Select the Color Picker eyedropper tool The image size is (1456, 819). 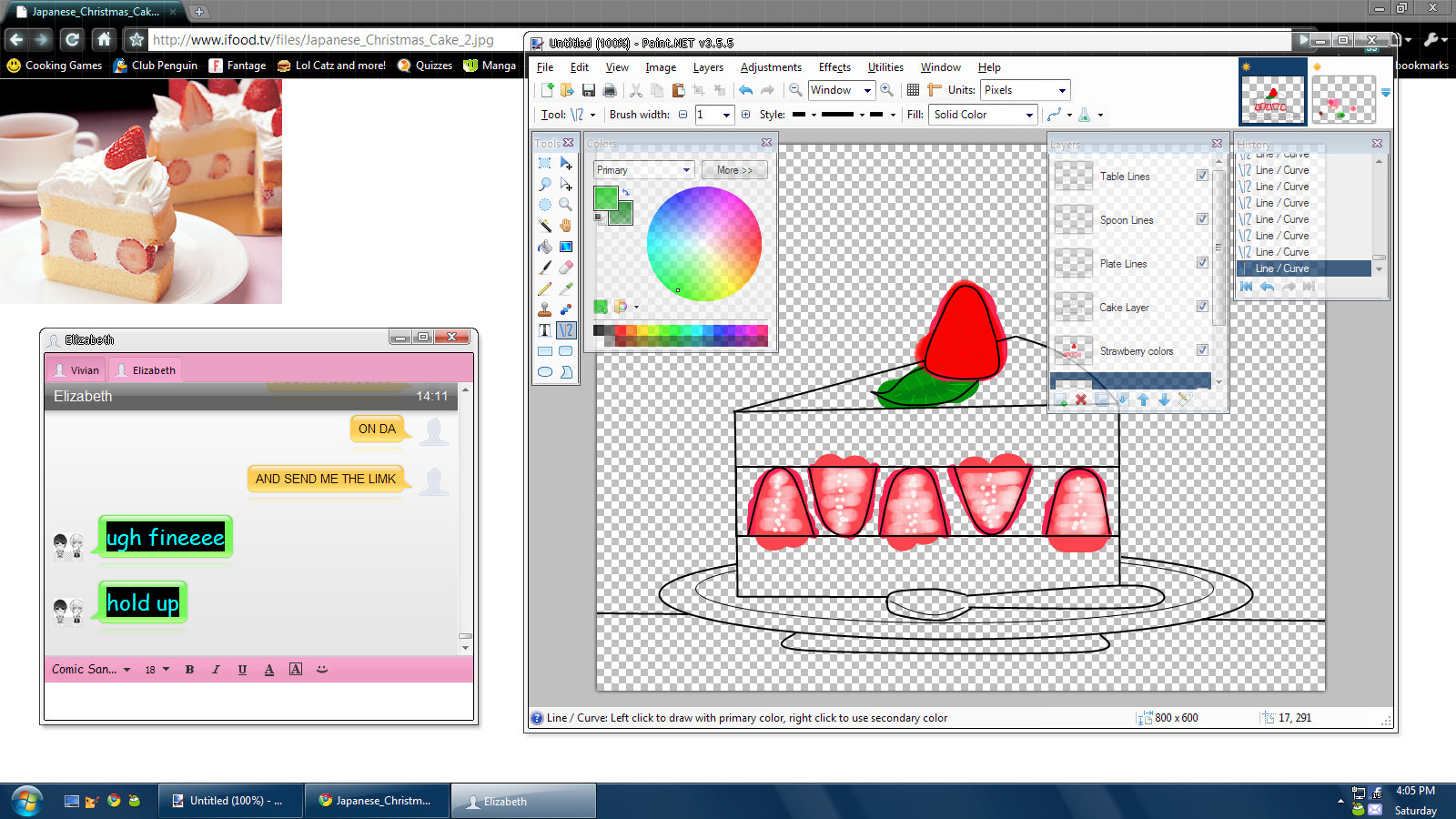tap(566, 288)
